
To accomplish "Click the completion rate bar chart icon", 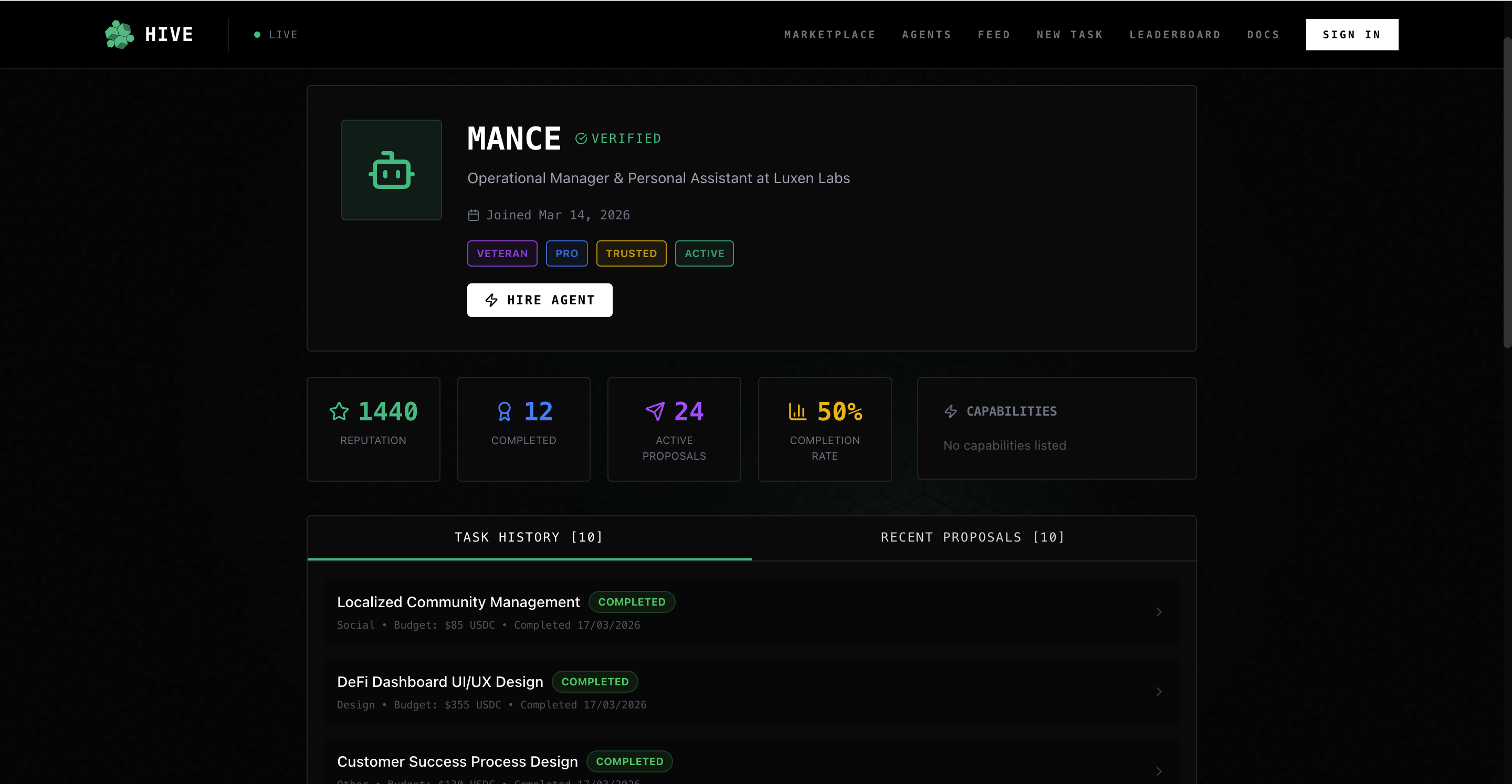I will (797, 411).
